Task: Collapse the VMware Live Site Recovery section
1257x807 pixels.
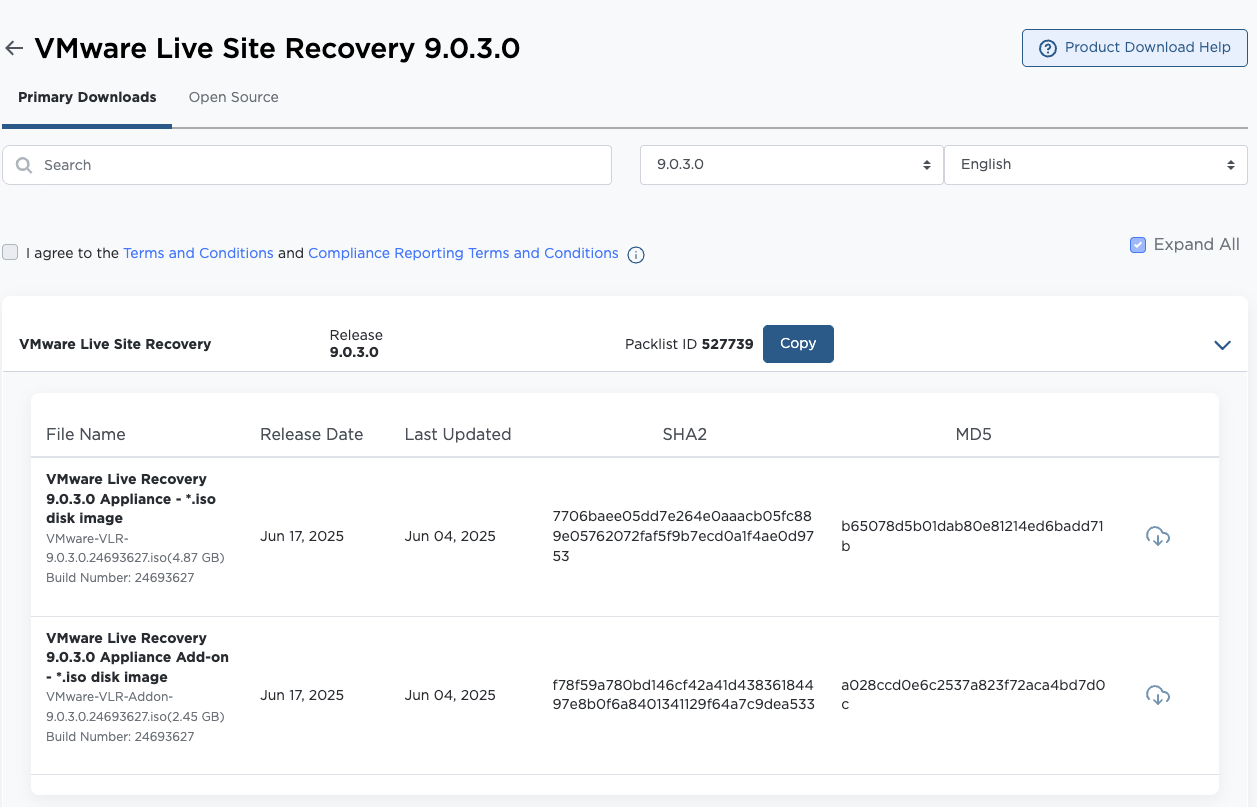Action: pos(1221,345)
